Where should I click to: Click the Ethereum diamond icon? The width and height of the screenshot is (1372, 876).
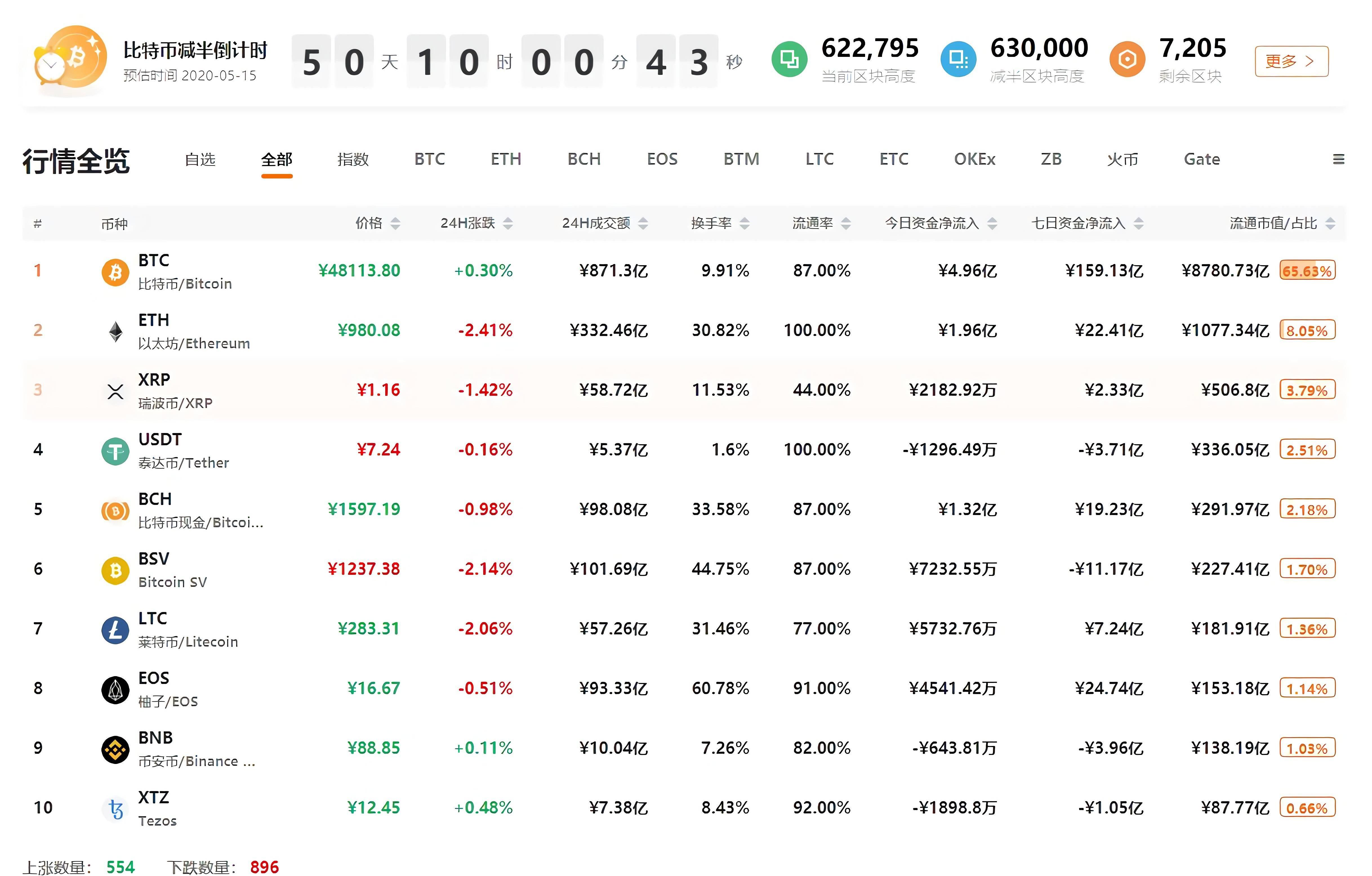pos(115,332)
